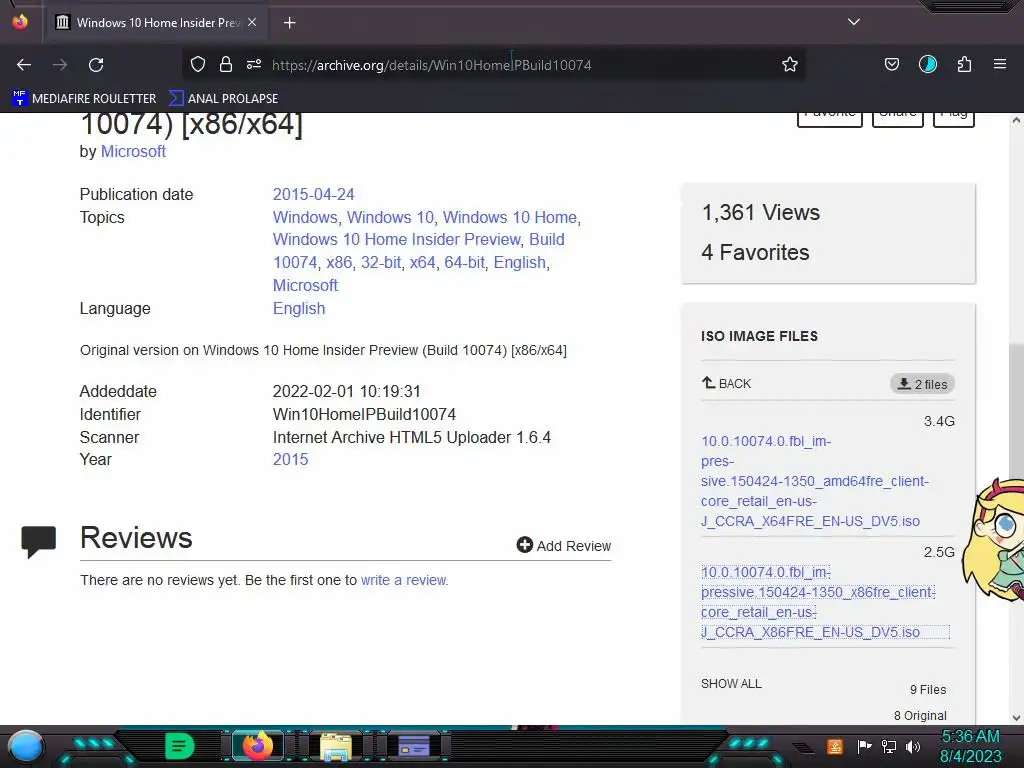This screenshot has width=1024, height=768.
Task: Click the 4 Favorites text
Action: (x=755, y=253)
